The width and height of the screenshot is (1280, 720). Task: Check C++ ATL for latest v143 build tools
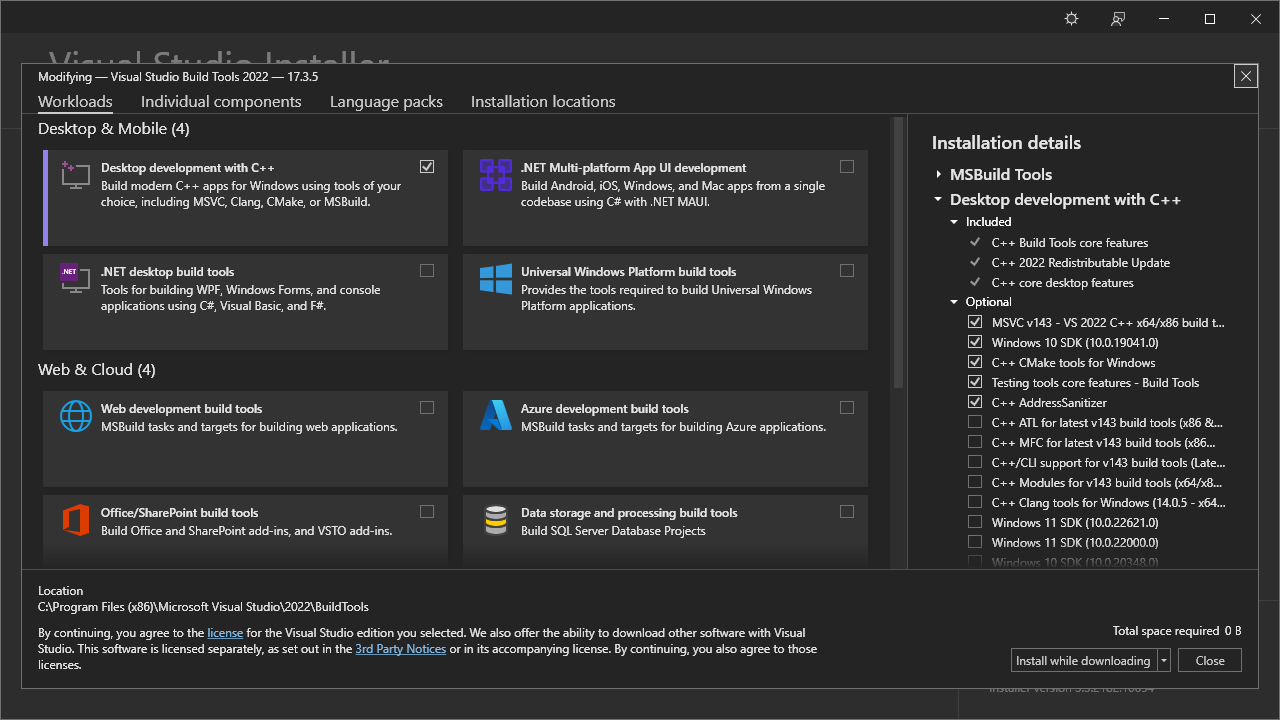point(975,422)
